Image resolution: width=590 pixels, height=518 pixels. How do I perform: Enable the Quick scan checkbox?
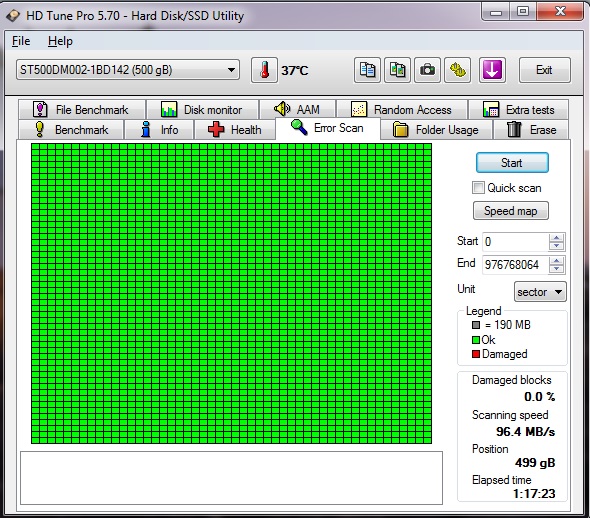[478, 187]
